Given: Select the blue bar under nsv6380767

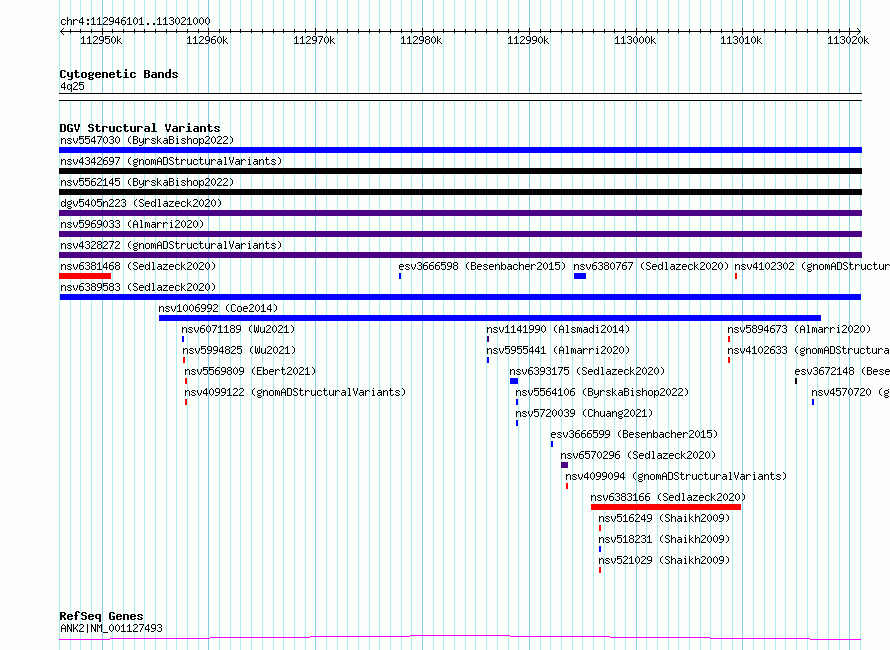Looking at the screenshot, I should (580, 276).
